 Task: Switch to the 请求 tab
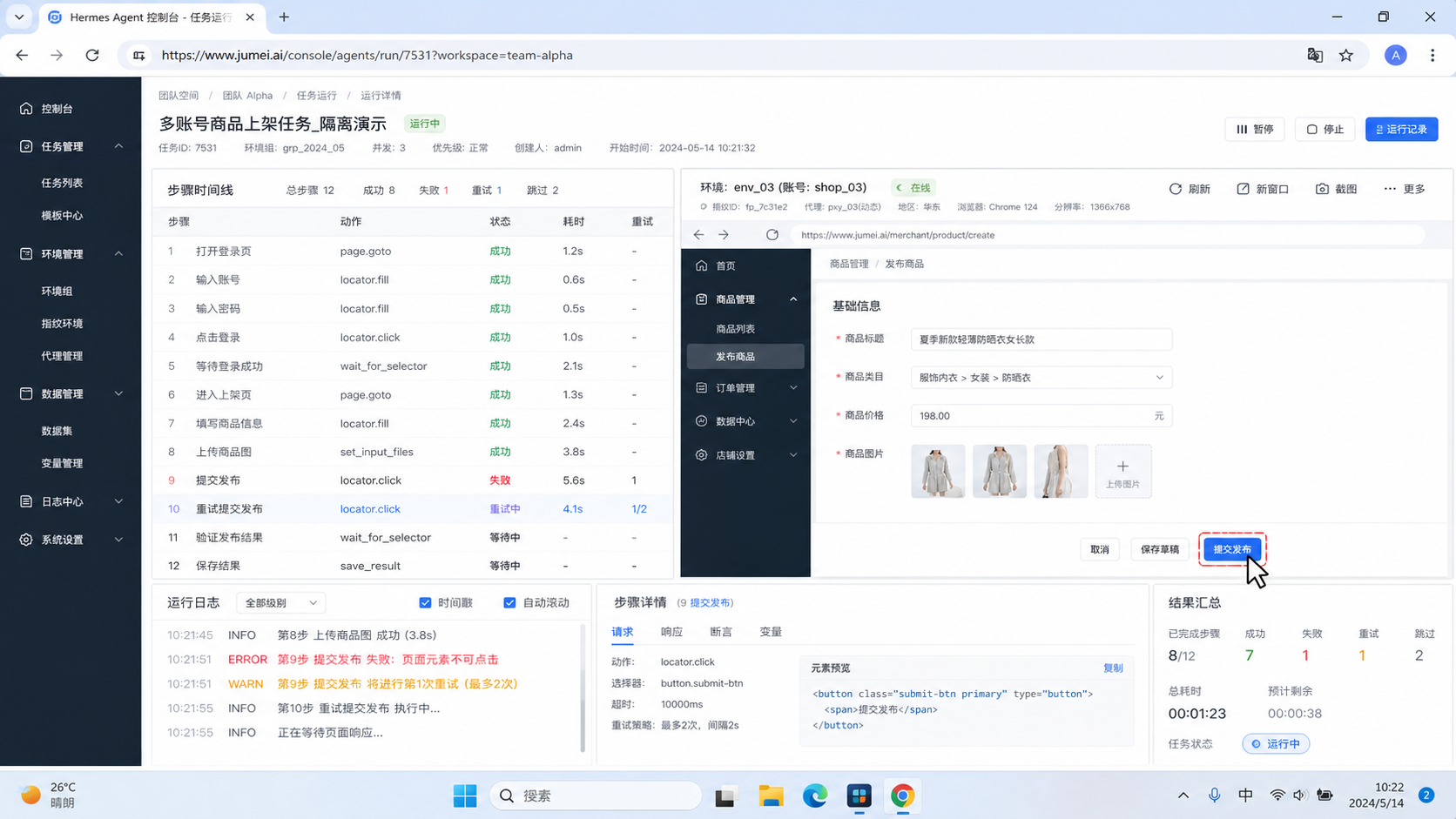(622, 632)
